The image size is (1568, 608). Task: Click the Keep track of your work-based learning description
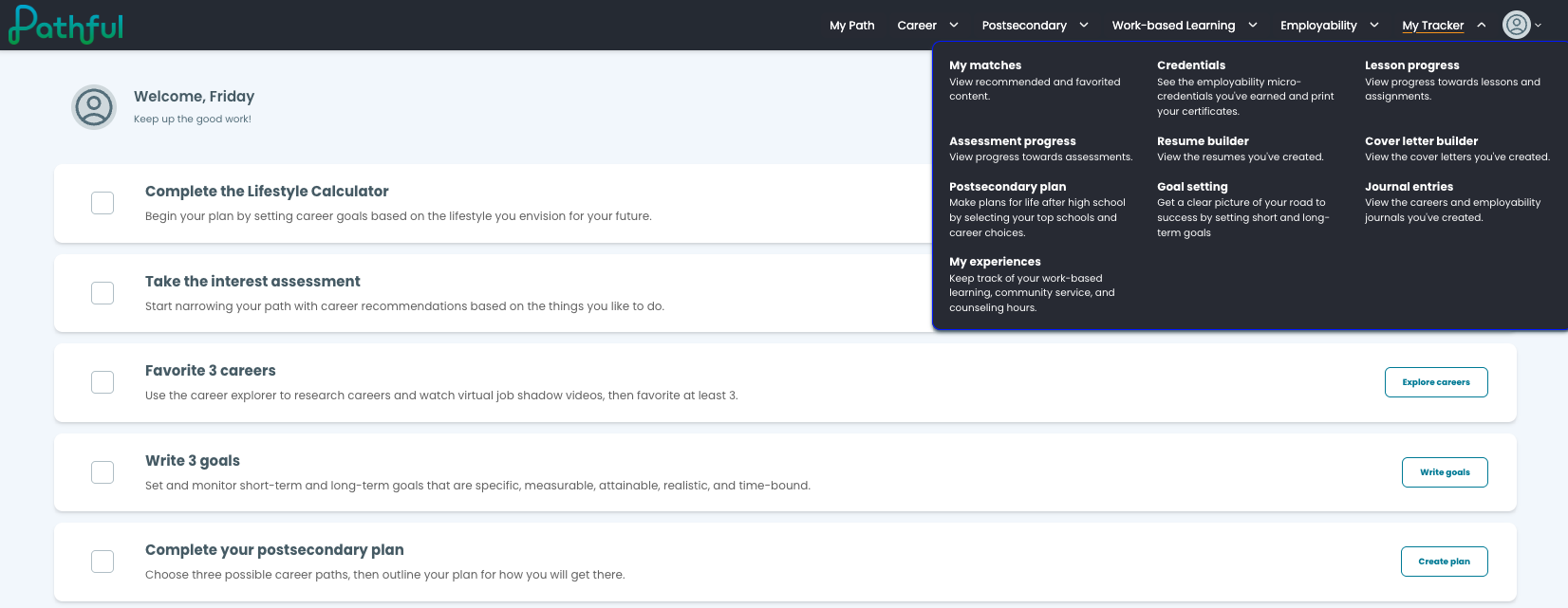point(1032,293)
